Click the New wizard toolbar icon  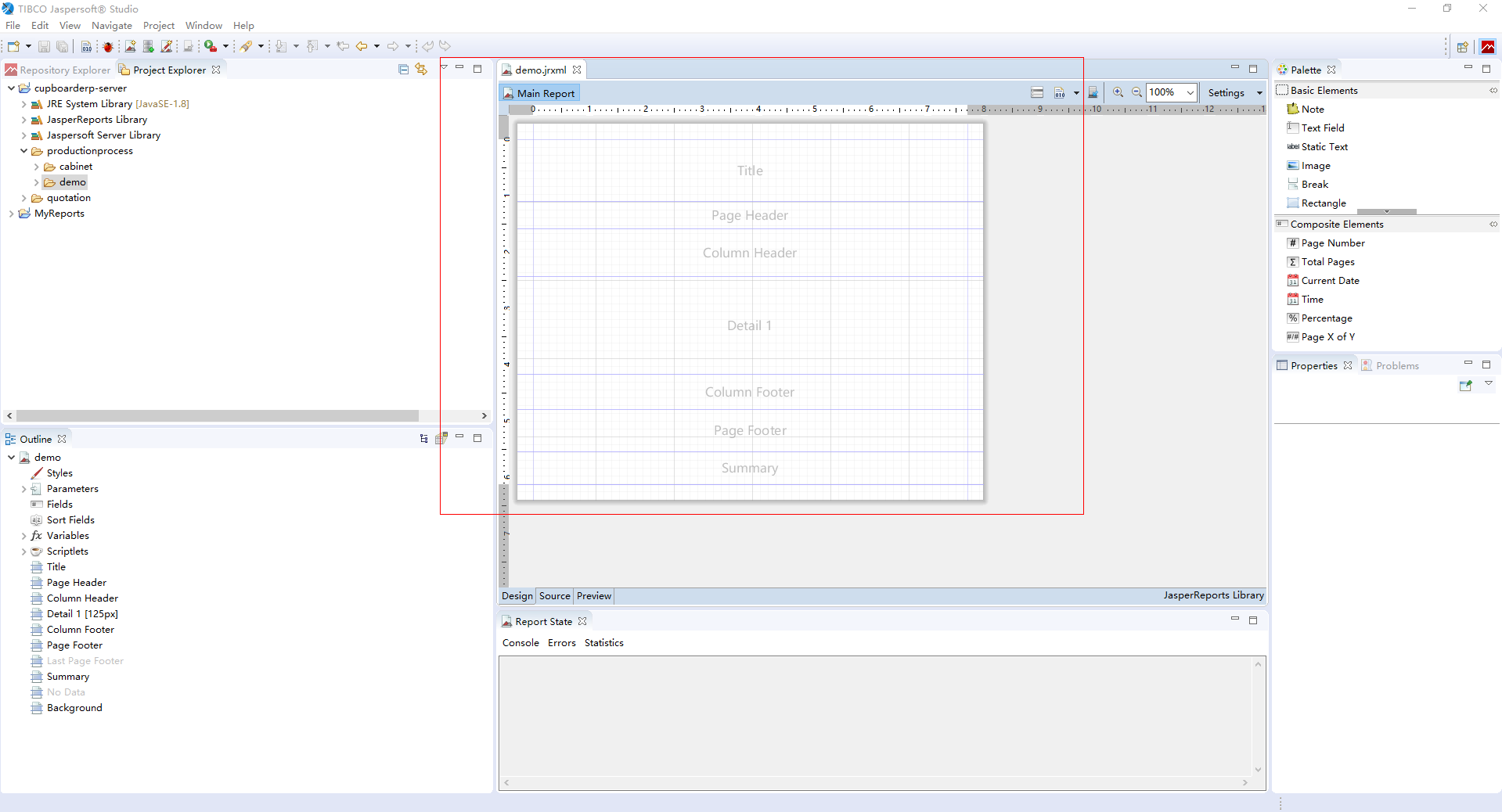13,47
